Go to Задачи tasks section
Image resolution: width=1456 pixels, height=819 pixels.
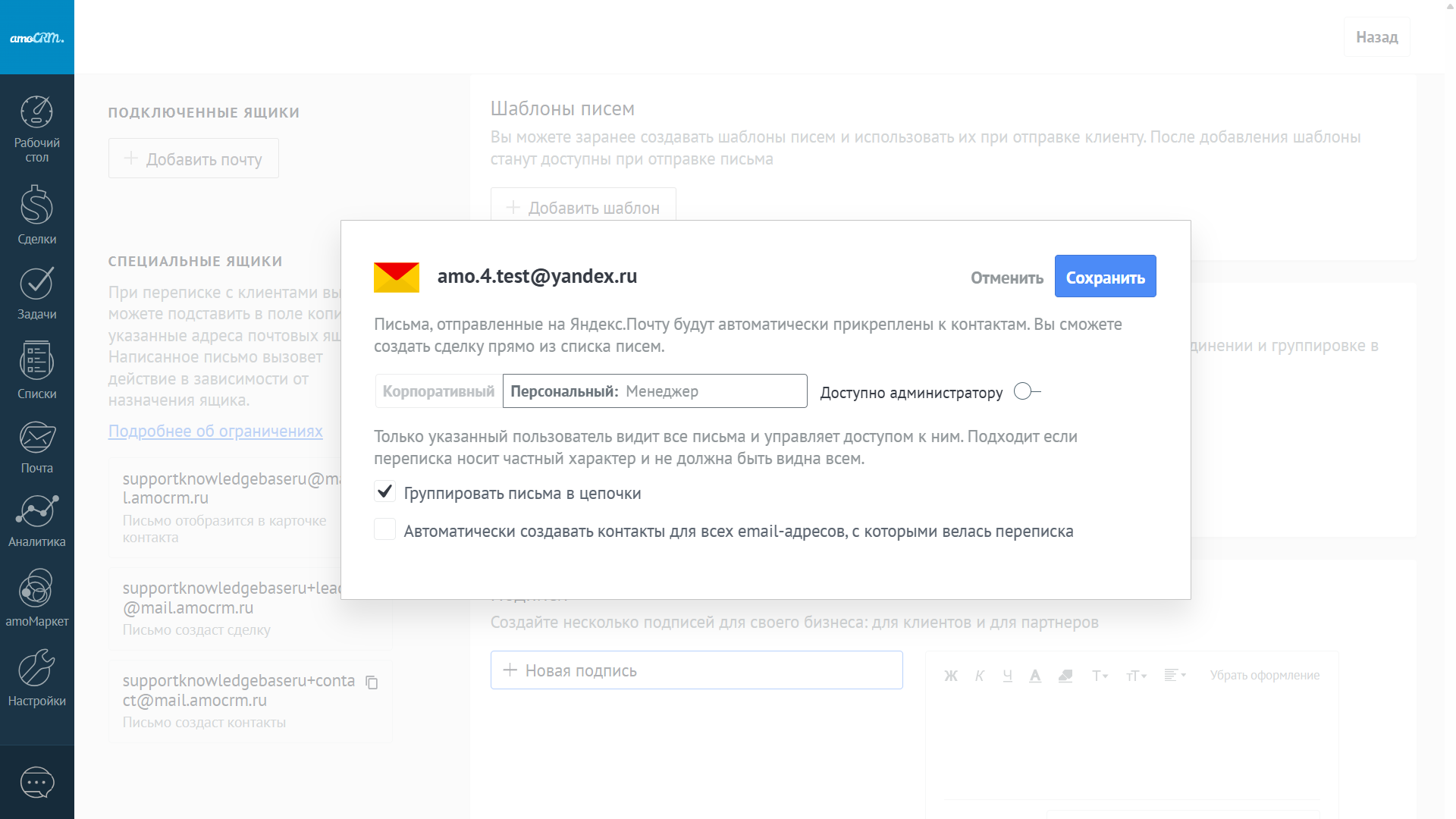coord(36,293)
